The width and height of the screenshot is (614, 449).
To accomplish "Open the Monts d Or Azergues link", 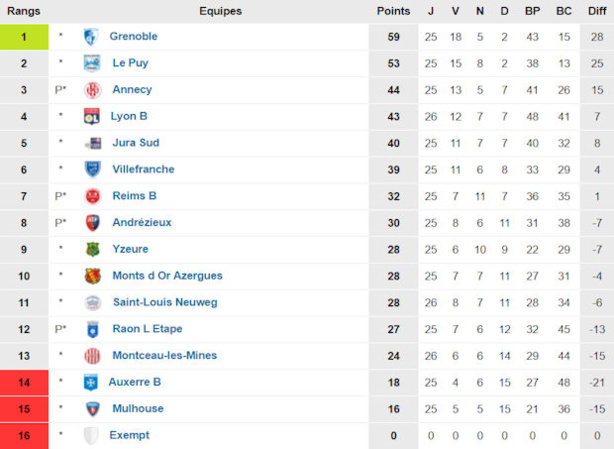I will pyautogui.click(x=167, y=276).
